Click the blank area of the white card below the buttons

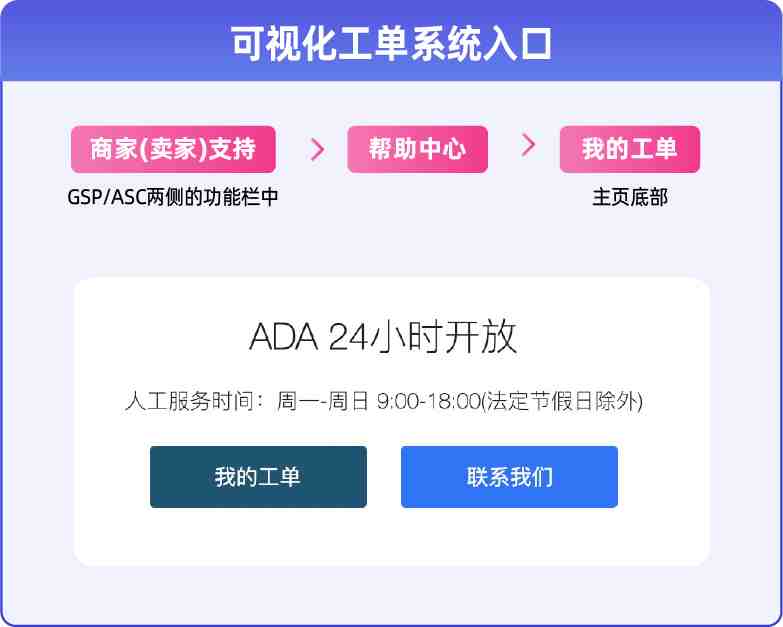click(392, 537)
